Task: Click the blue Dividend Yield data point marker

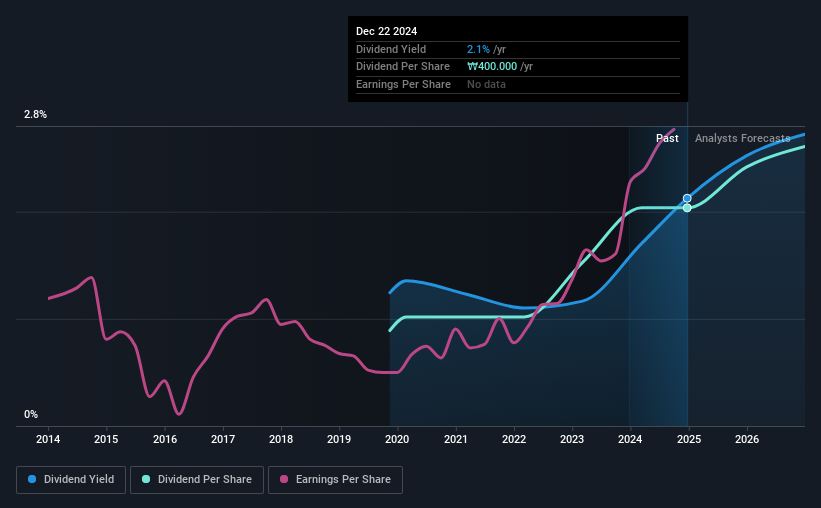Action: (x=687, y=198)
